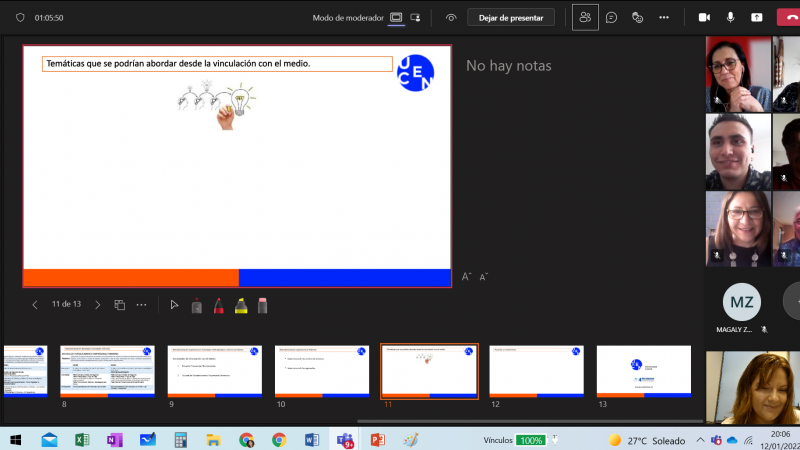Image resolution: width=800 pixels, height=450 pixels.
Task: Select the red pen annotation tool
Action: 218,305
